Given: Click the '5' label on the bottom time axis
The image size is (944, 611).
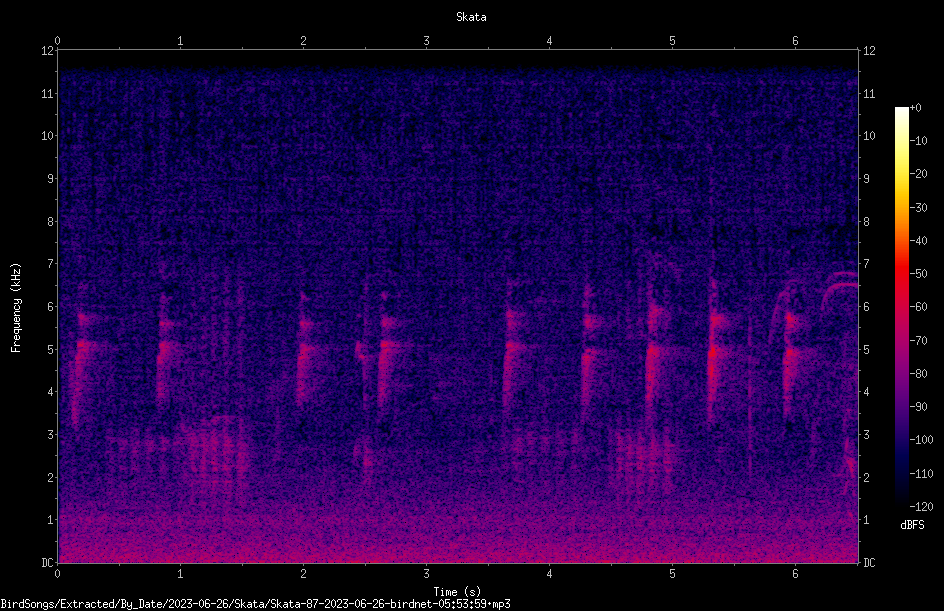Looking at the screenshot, I should (x=672, y=574).
